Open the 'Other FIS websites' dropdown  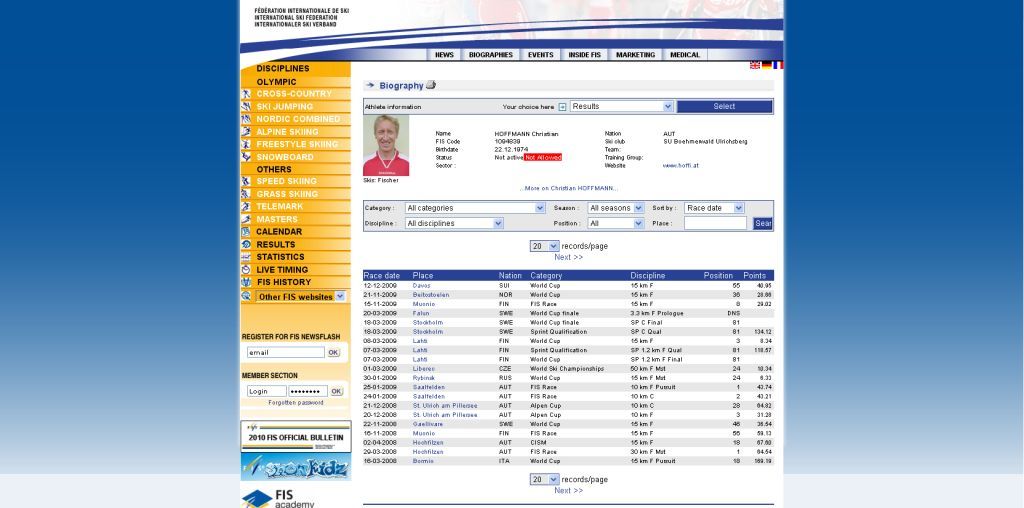300,296
